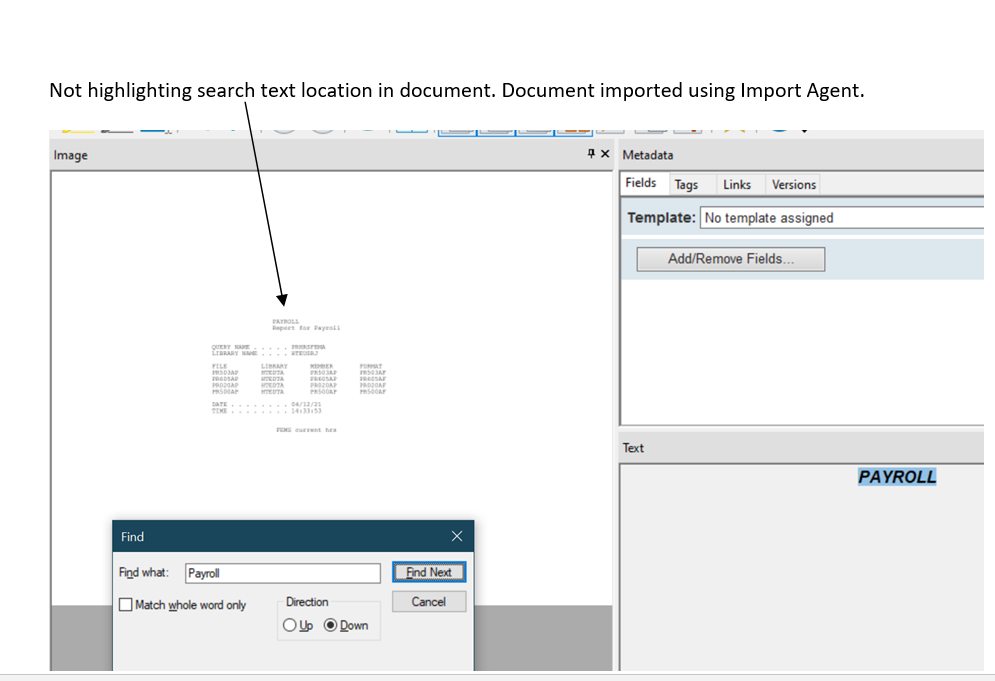The image size is (995, 681).
Task: Click the "Report for Payroll" line in the document
Action: (306, 328)
